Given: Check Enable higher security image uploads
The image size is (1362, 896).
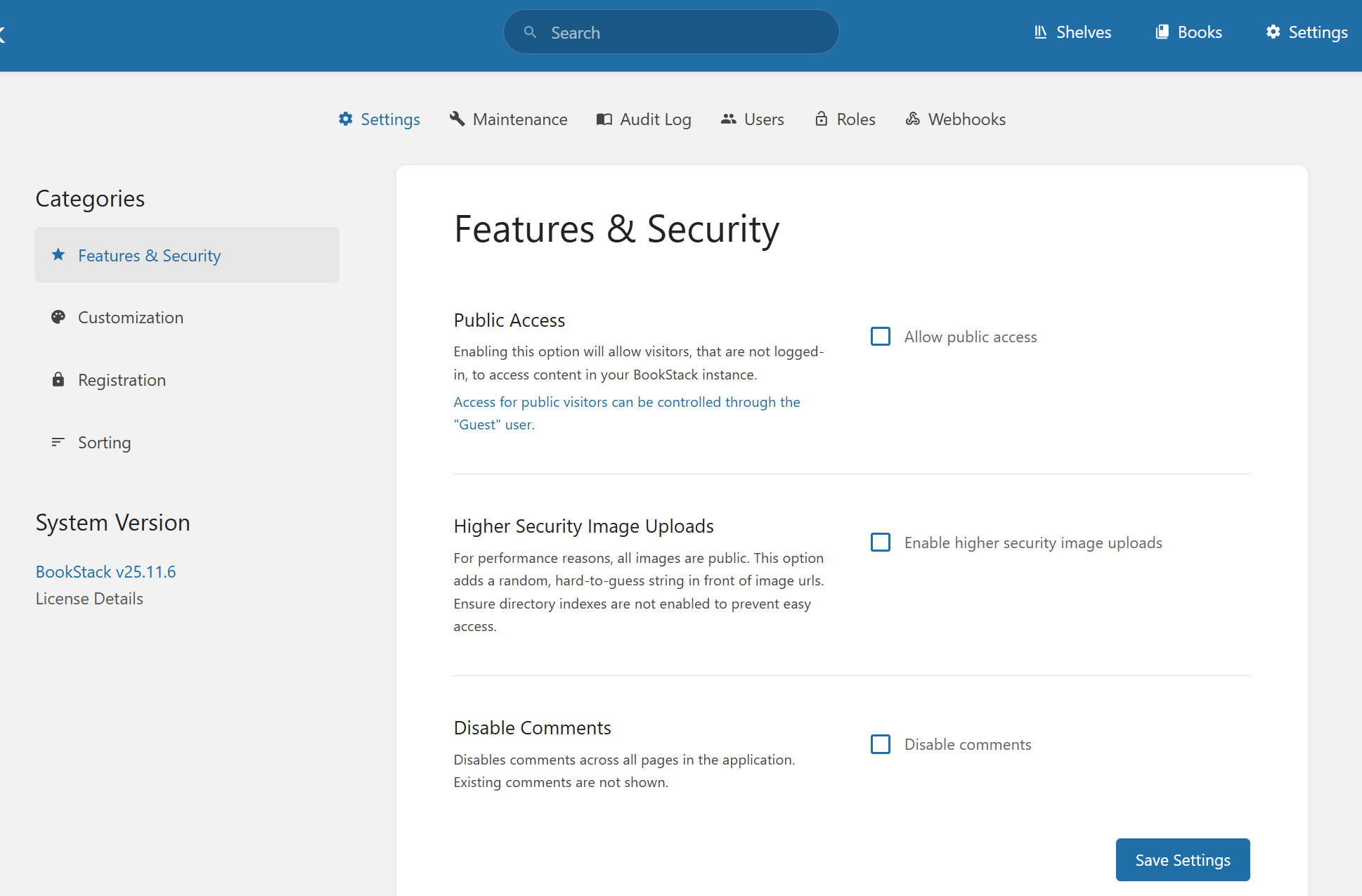Looking at the screenshot, I should (880, 543).
